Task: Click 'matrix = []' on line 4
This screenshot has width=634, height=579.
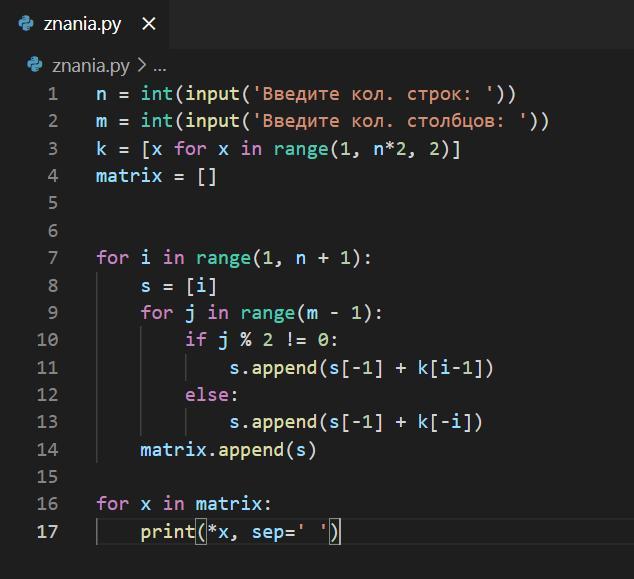Action: pyautogui.click(x=156, y=176)
